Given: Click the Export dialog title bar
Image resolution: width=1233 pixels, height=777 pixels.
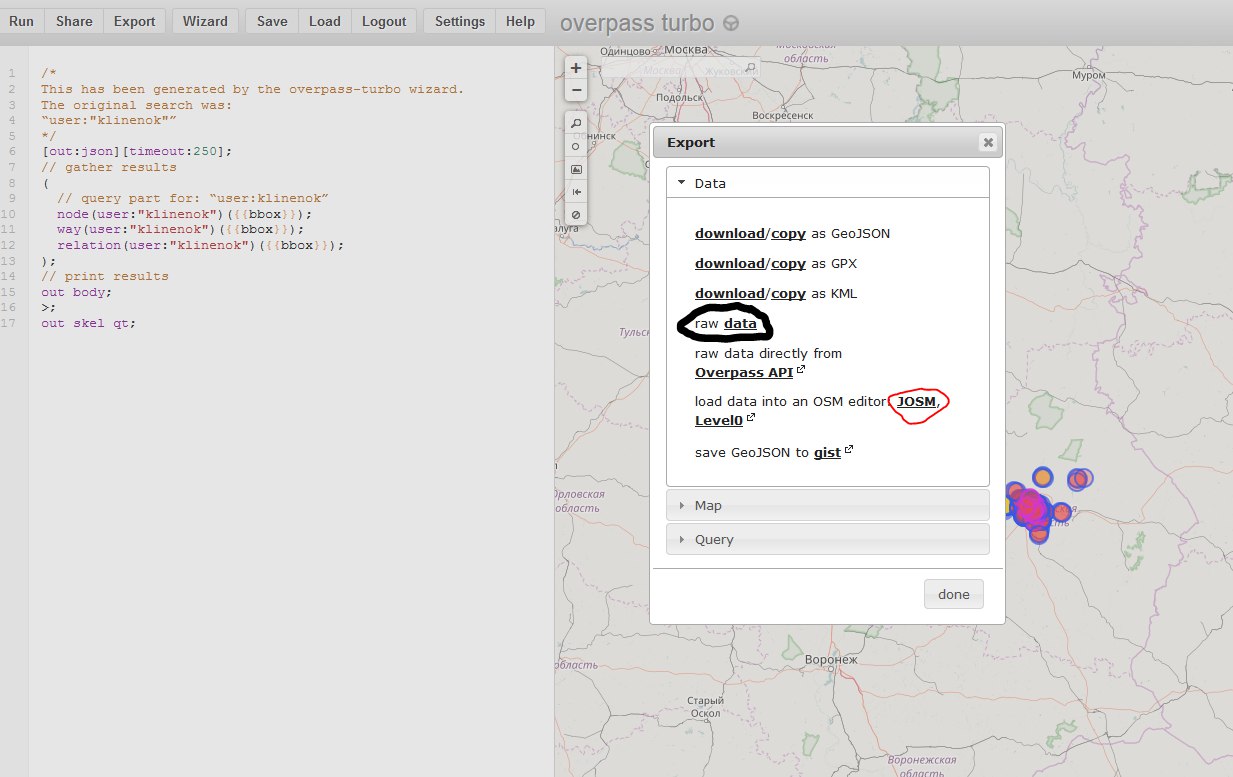Looking at the screenshot, I should (x=828, y=143).
